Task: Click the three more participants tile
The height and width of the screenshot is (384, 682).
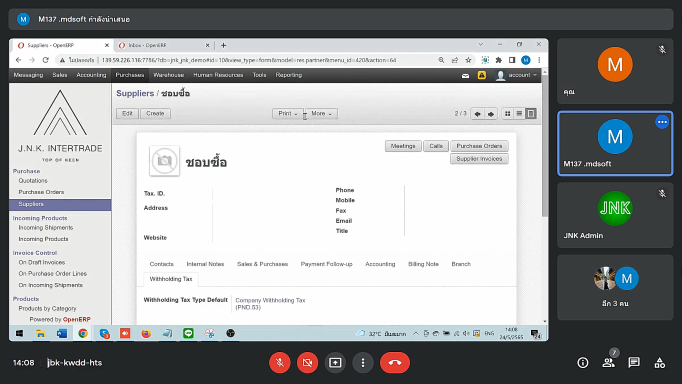Action: [615, 287]
